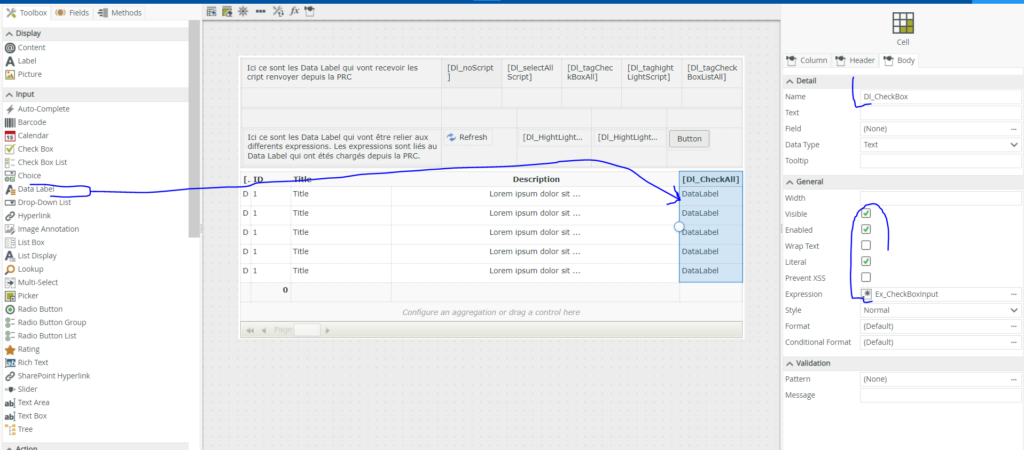The width and height of the screenshot is (1024, 450).
Task: Open the Pattern ellipsis picker
Action: pyautogui.click(x=1015, y=379)
